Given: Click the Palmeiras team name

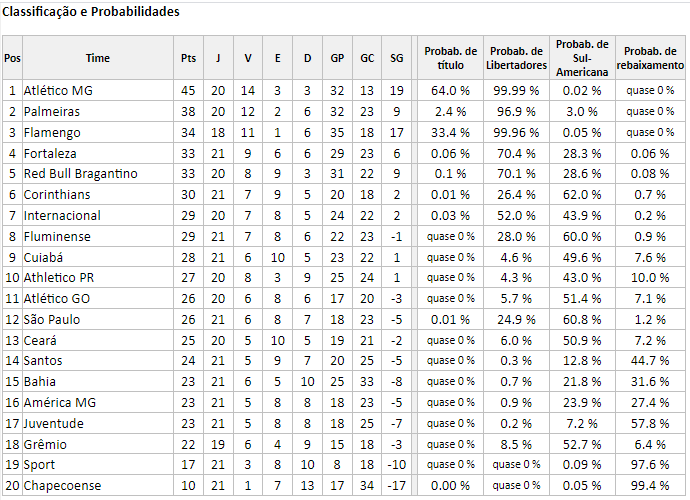Looking at the screenshot, I should click(52, 112).
